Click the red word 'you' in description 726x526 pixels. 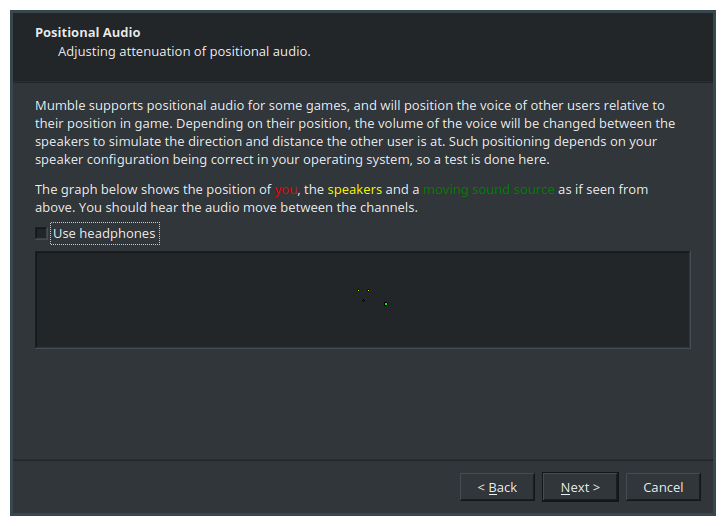coord(286,190)
